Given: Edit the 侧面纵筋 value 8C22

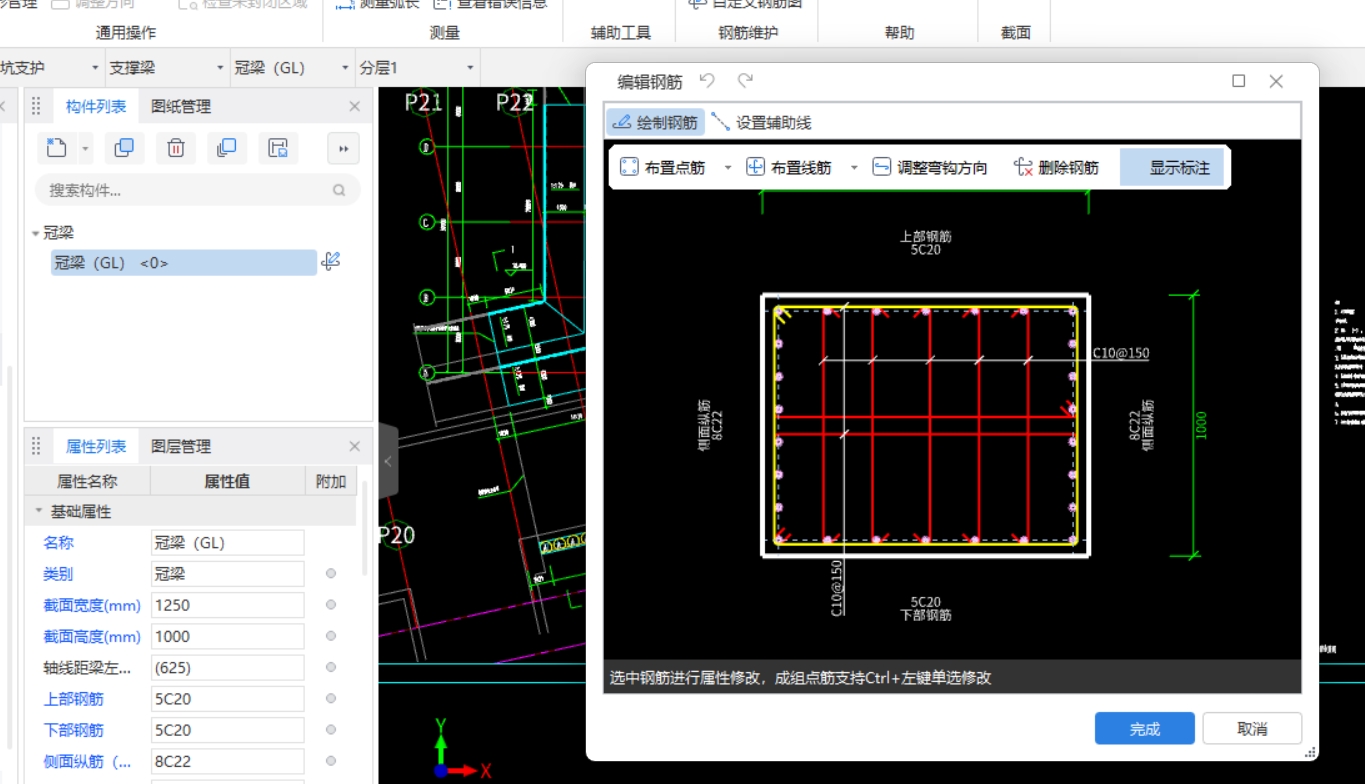Looking at the screenshot, I should [x=228, y=761].
